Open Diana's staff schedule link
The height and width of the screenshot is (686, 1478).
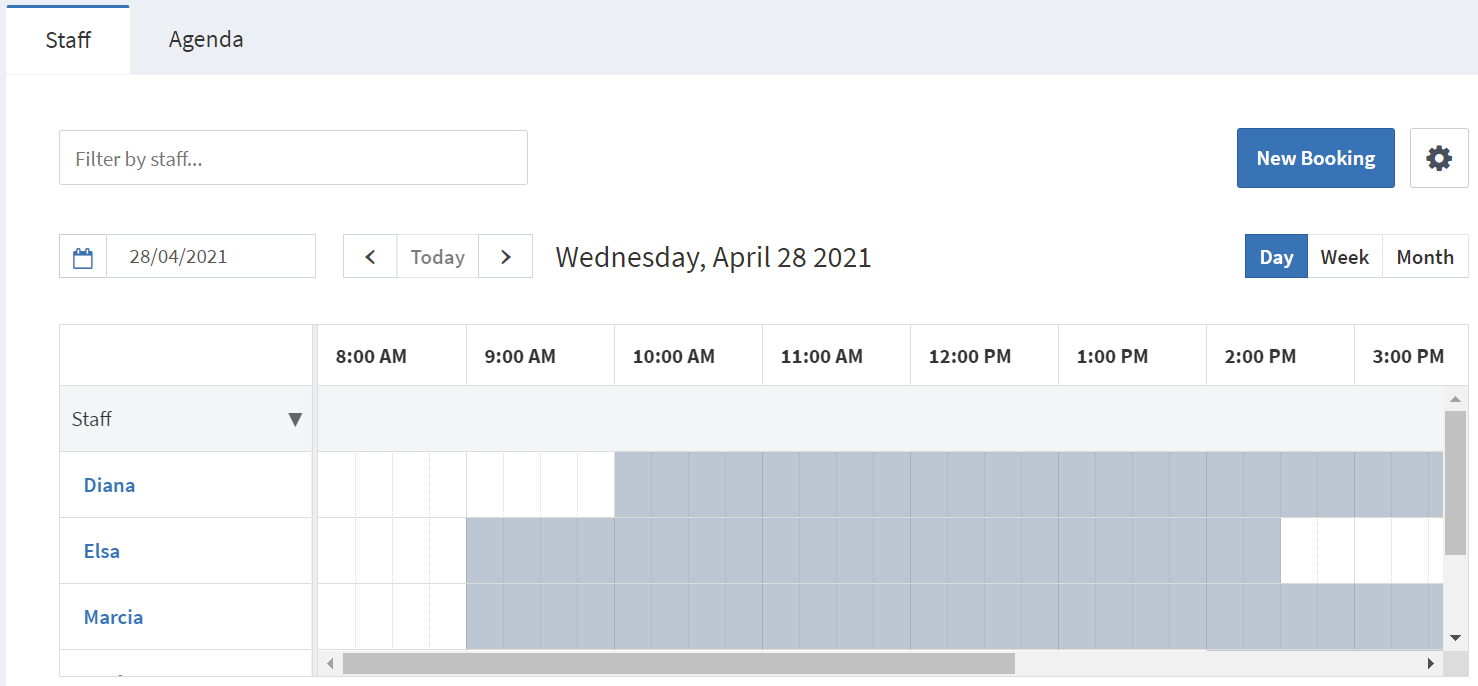coord(109,485)
